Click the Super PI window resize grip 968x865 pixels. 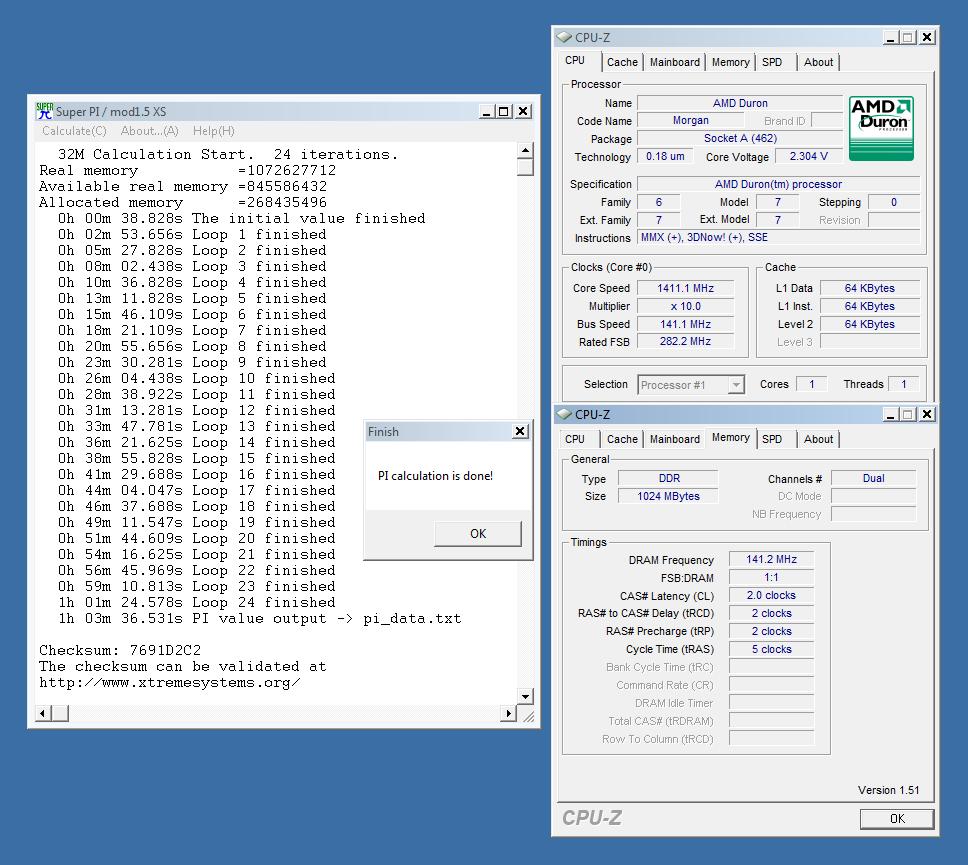click(x=528, y=716)
